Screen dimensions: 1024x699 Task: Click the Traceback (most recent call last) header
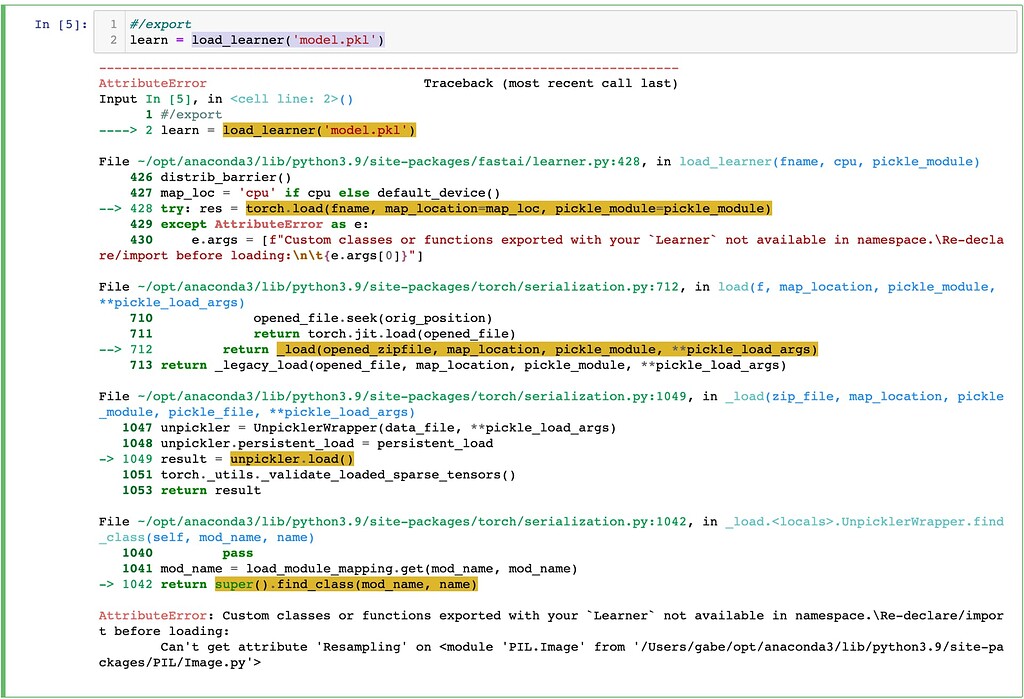click(553, 83)
